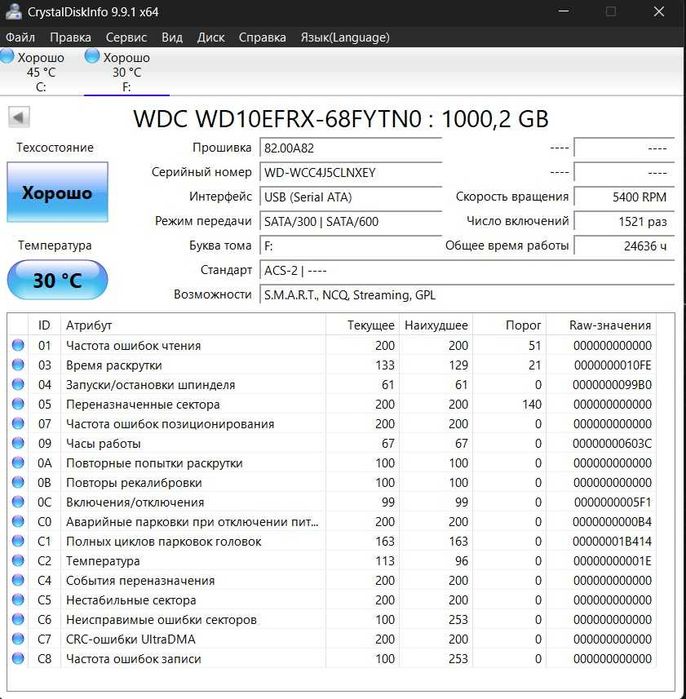Click the Буква тома field F:

[x=351, y=246]
